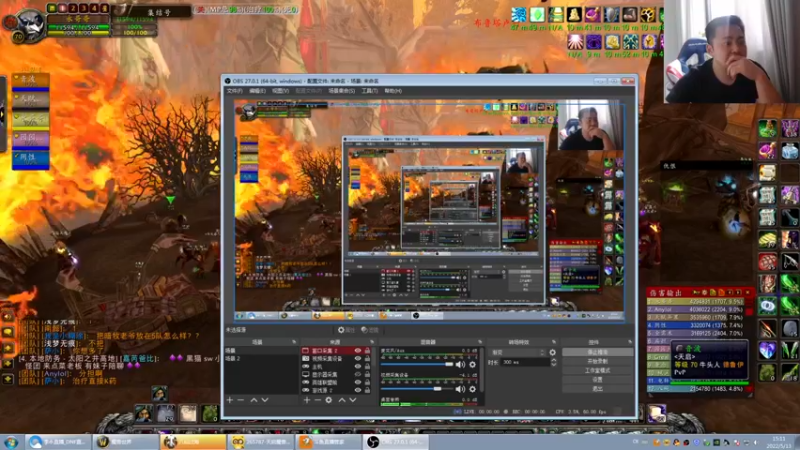Mute the 麦克风/Aux mixer channel
Viewport: 800px width, 450px height.
pos(460,364)
